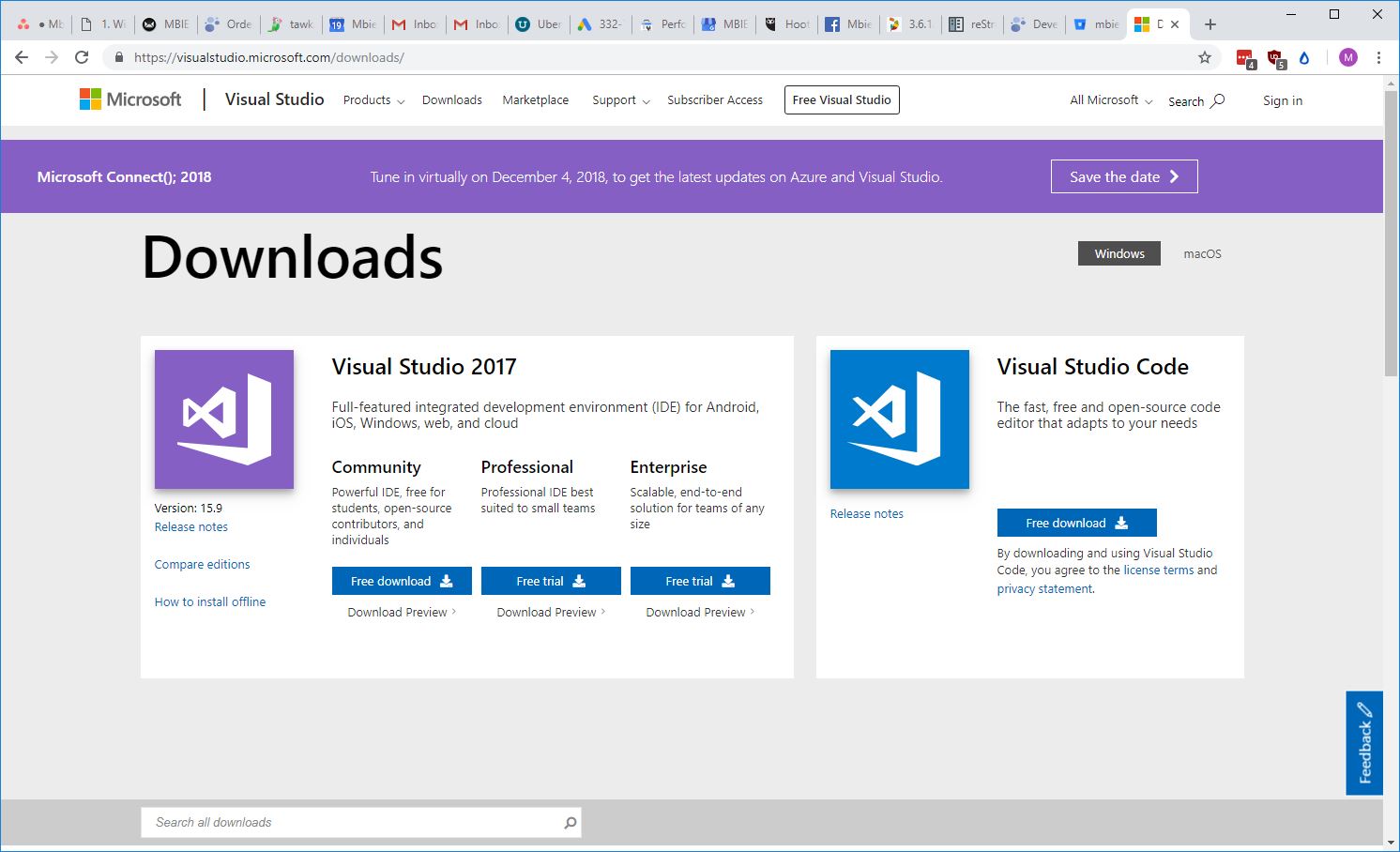The height and width of the screenshot is (852, 1400).
Task: Open the All Microsoft dropdown
Action: (x=1110, y=100)
